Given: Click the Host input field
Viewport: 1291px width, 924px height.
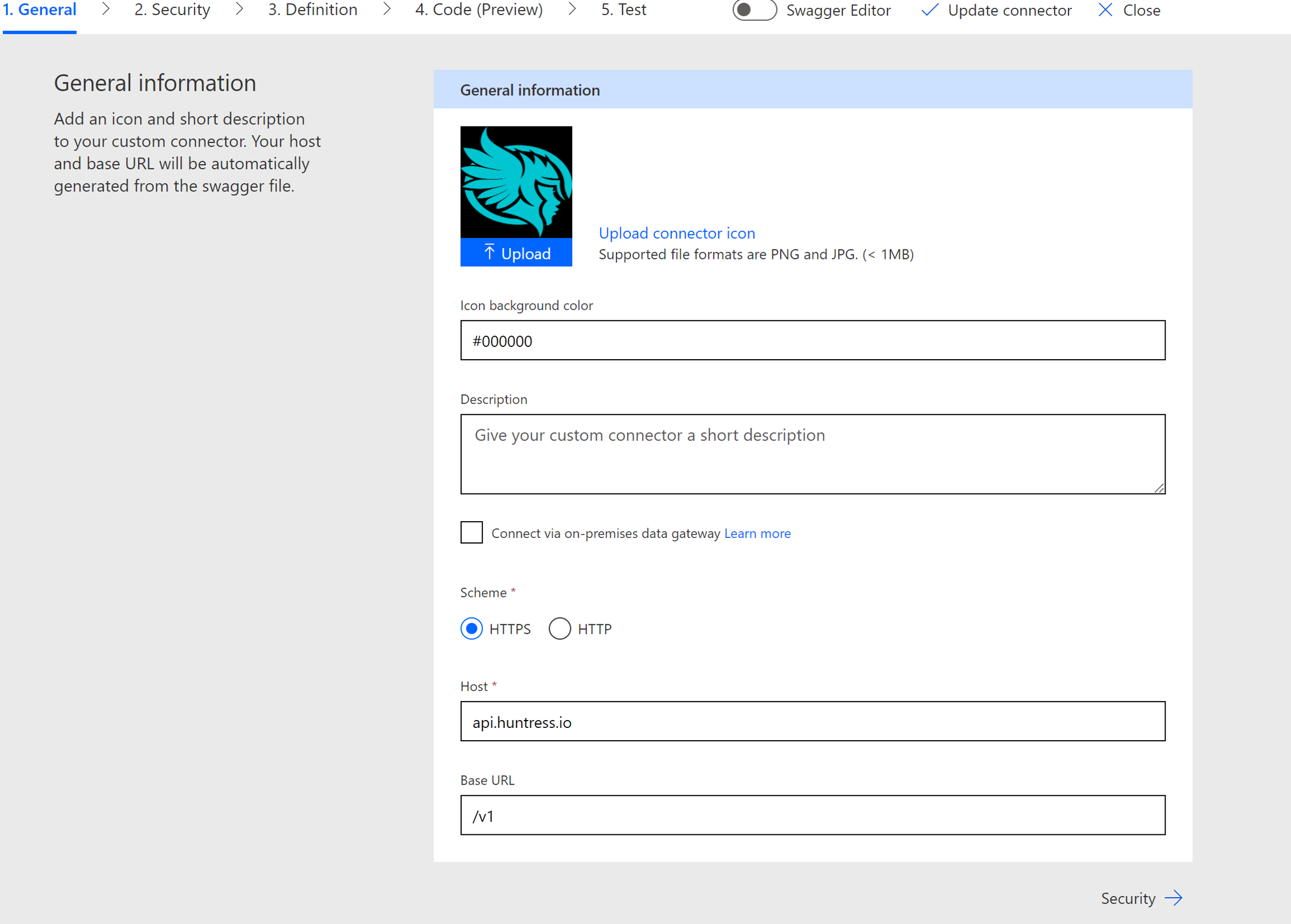Looking at the screenshot, I should (812, 722).
